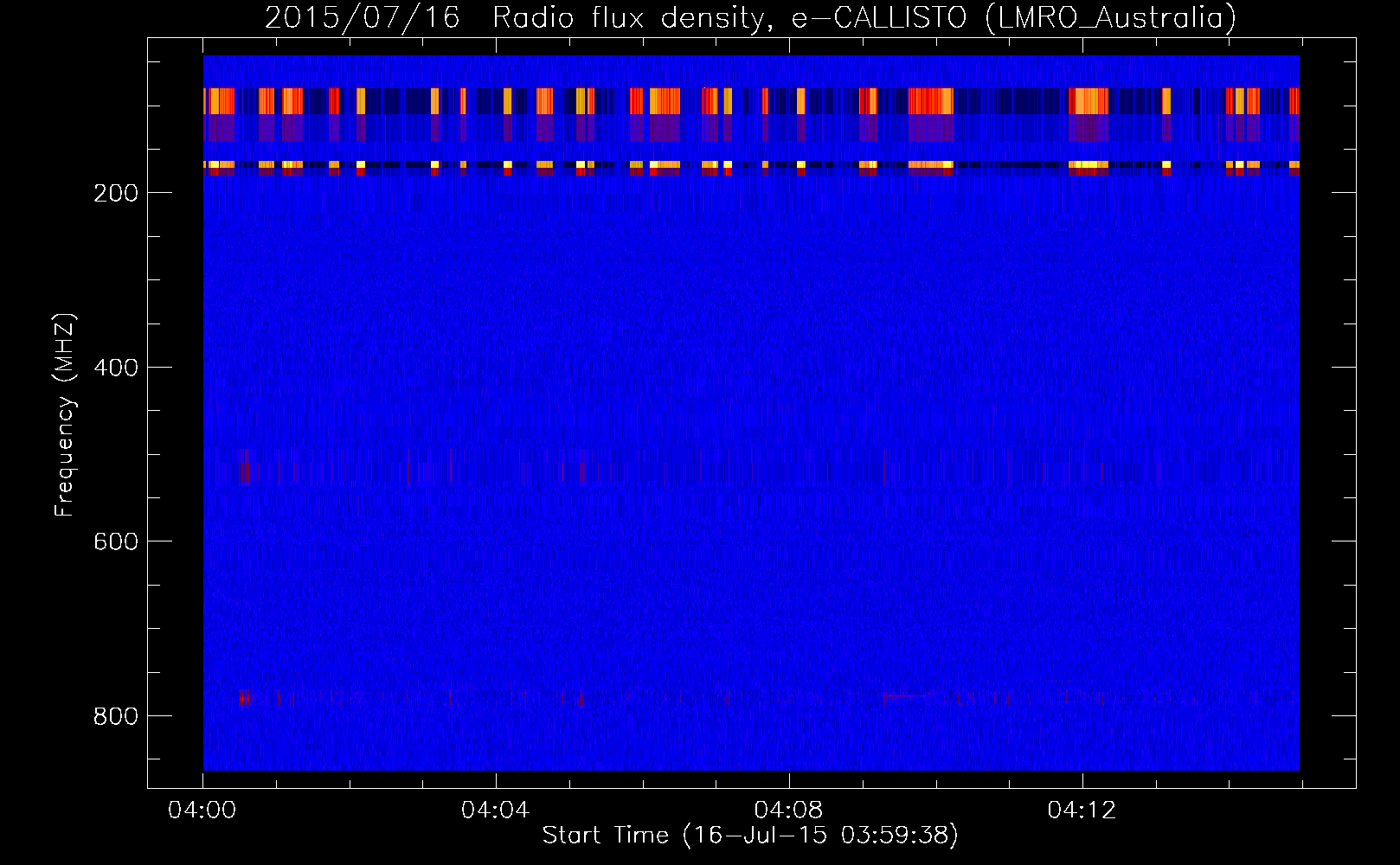1400x865 pixels.
Task: Click the 600 frequency tick label
Action: [x=115, y=541]
